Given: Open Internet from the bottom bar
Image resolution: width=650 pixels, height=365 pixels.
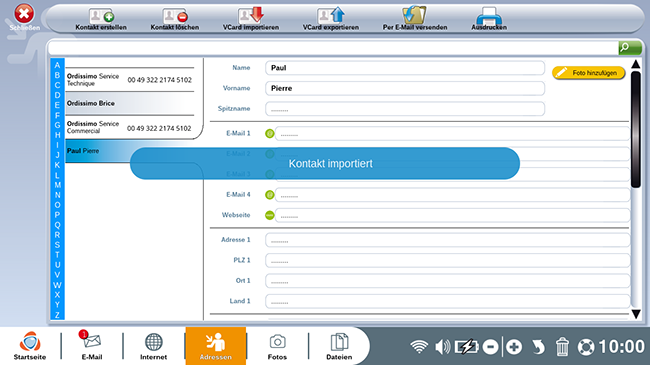Looking at the screenshot, I should click(x=153, y=346).
